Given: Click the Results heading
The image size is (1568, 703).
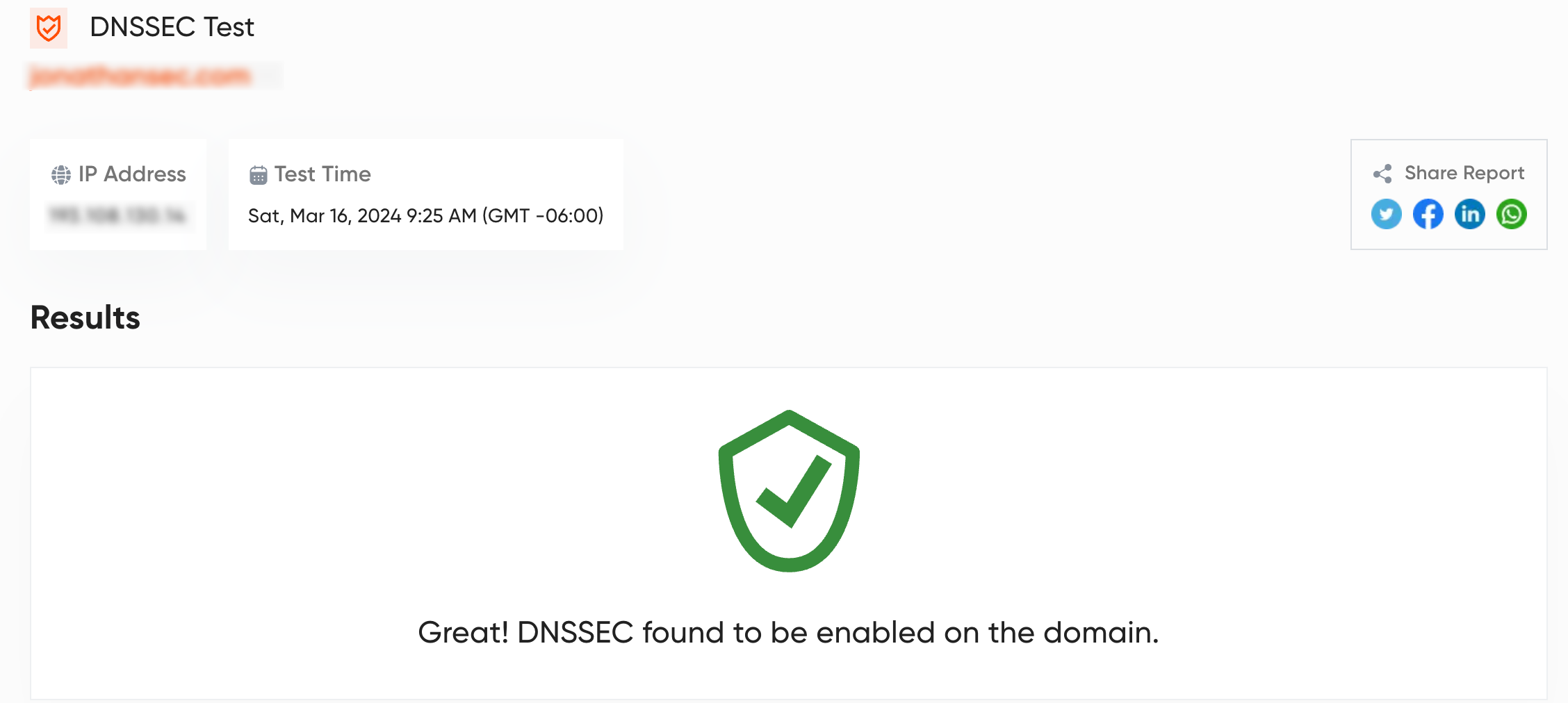Looking at the screenshot, I should 85,317.
